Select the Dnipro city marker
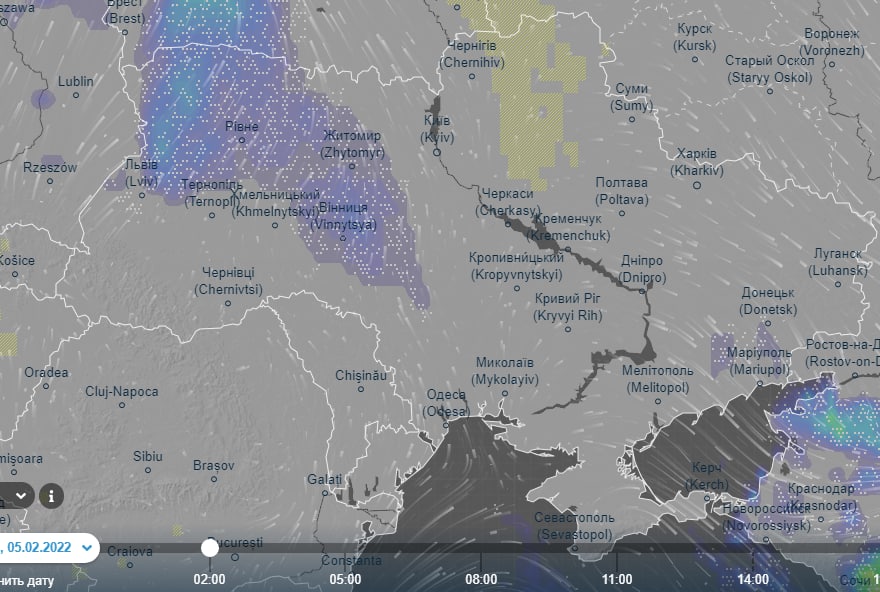 (641, 290)
